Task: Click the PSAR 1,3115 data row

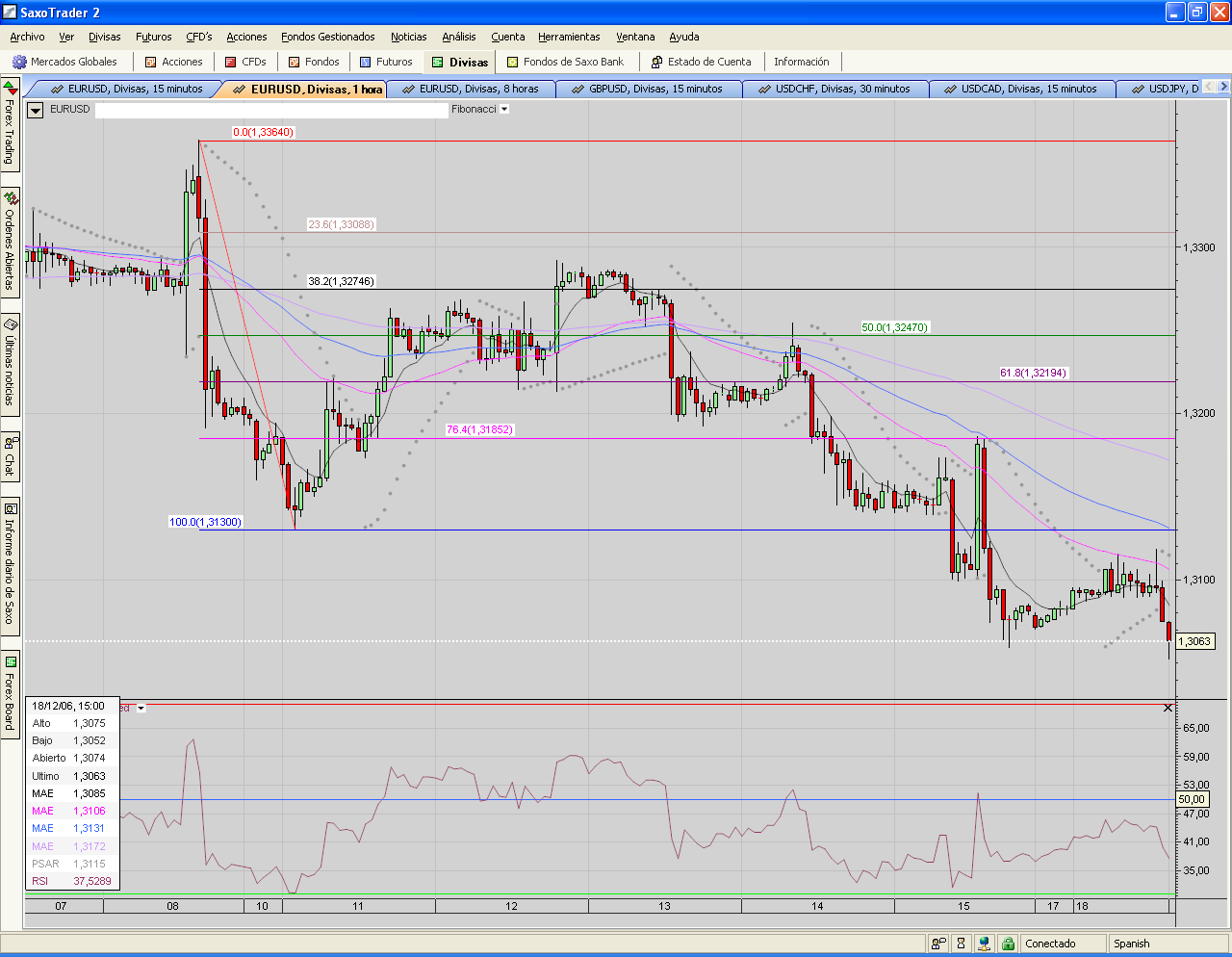Action: [x=72, y=864]
